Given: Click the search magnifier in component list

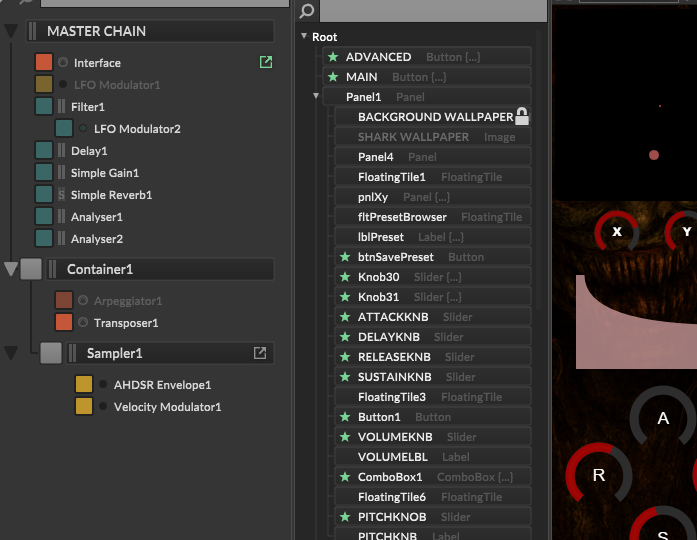Looking at the screenshot, I should (307, 12).
